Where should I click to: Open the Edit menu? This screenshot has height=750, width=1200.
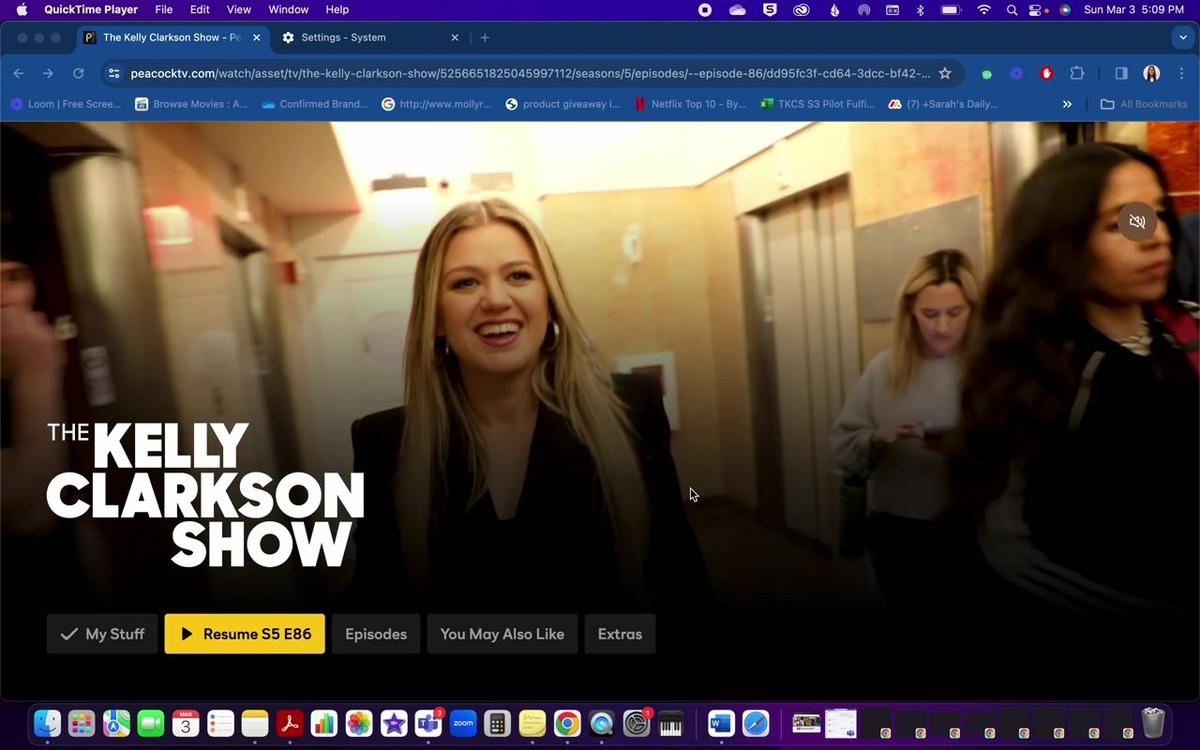200,10
